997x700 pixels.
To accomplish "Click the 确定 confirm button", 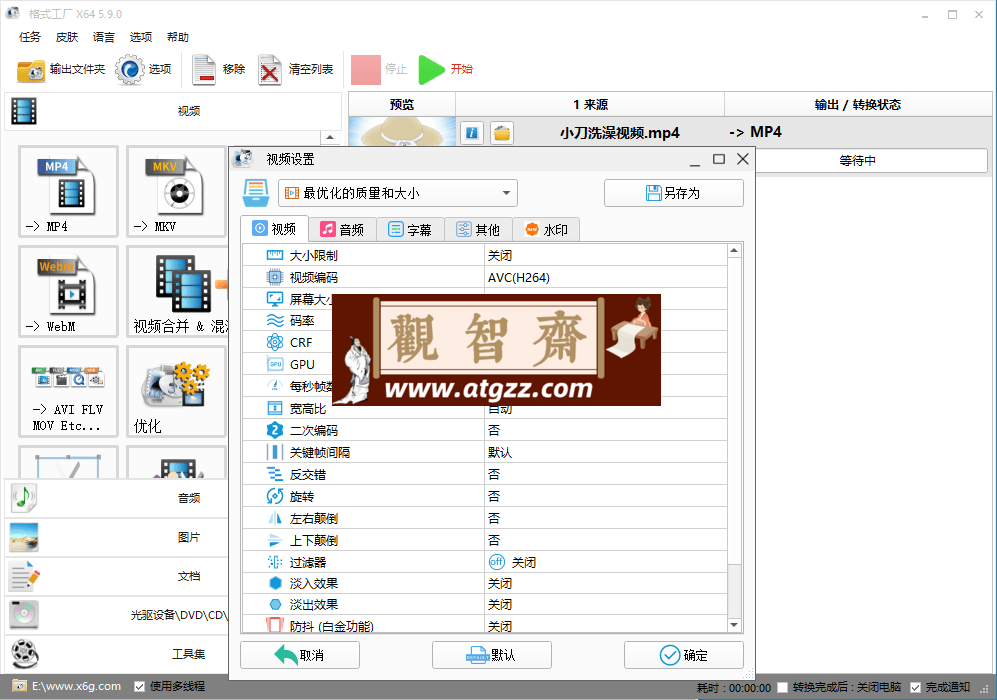I will [x=684, y=655].
